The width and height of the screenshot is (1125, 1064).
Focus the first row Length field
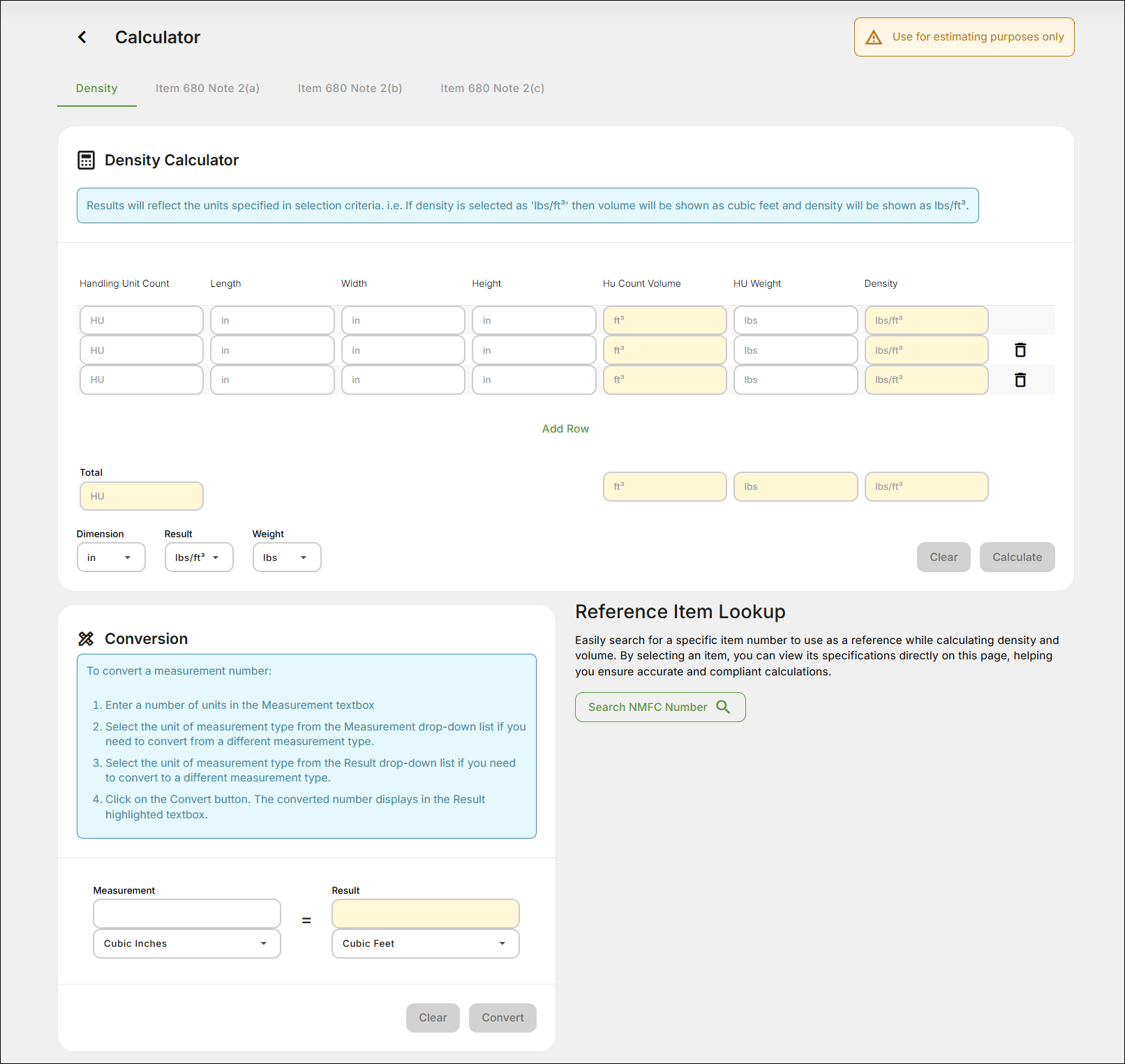pyautogui.click(x=272, y=320)
